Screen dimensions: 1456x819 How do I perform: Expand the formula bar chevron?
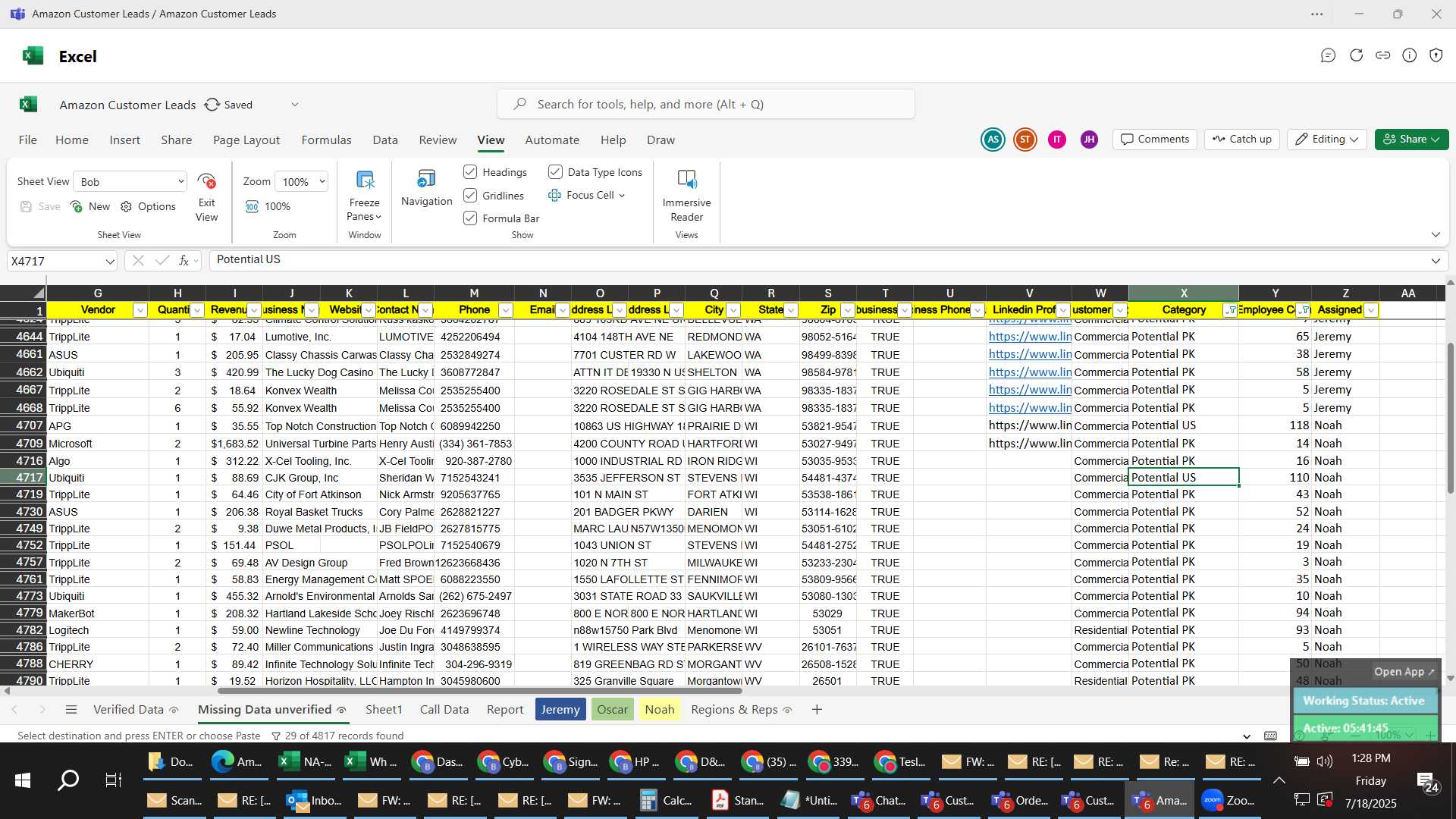pos(1436,261)
